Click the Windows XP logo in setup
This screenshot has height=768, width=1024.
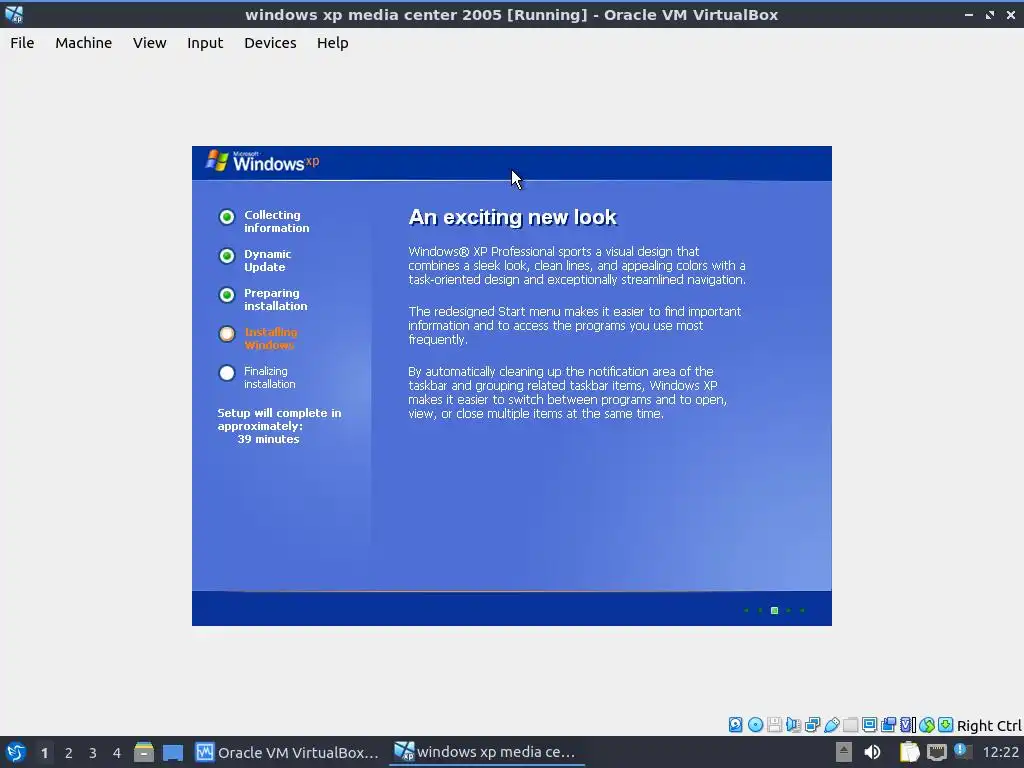(x=263, y=161)
